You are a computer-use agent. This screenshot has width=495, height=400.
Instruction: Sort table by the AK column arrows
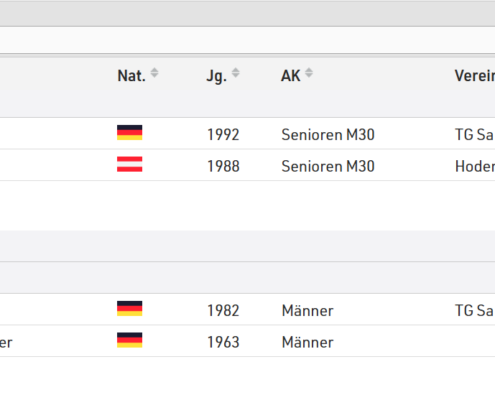click(309, 73)
